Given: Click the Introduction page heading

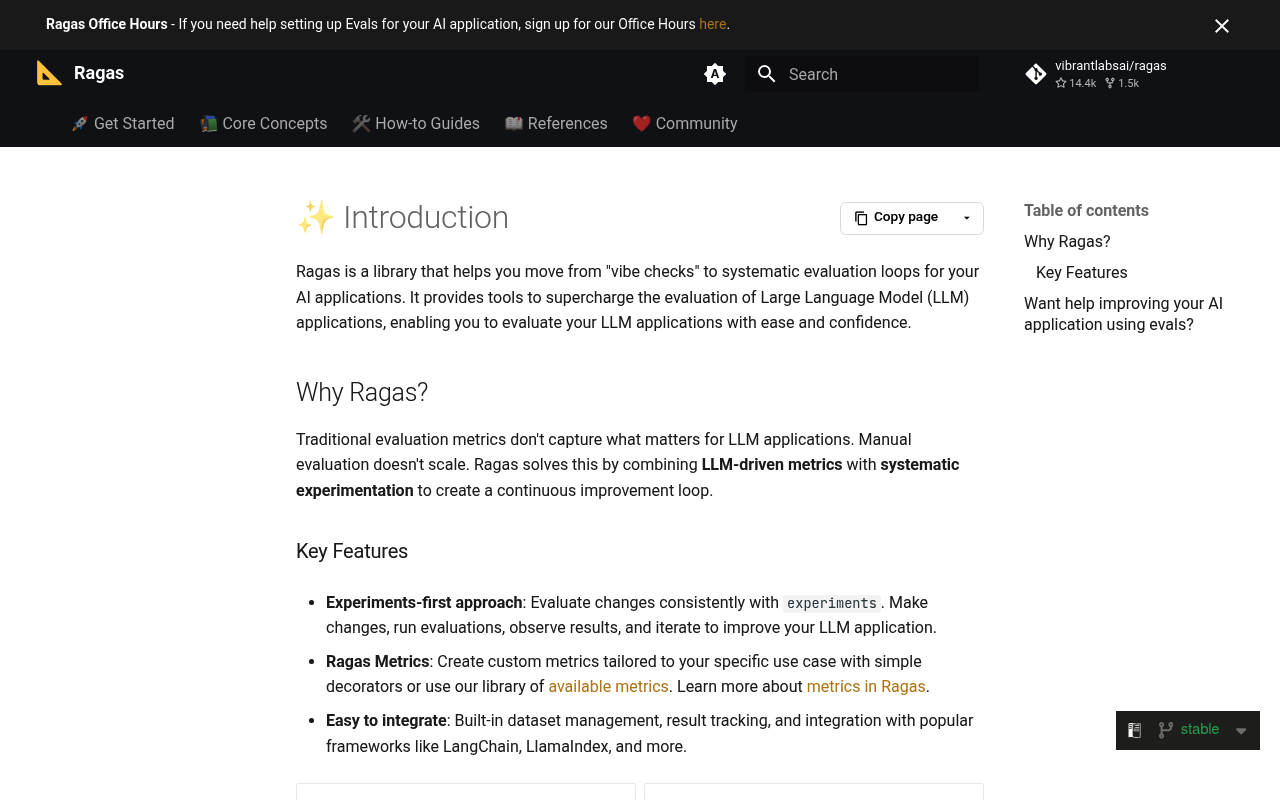Looking at the screenshot, I should [x=402, y=217].
